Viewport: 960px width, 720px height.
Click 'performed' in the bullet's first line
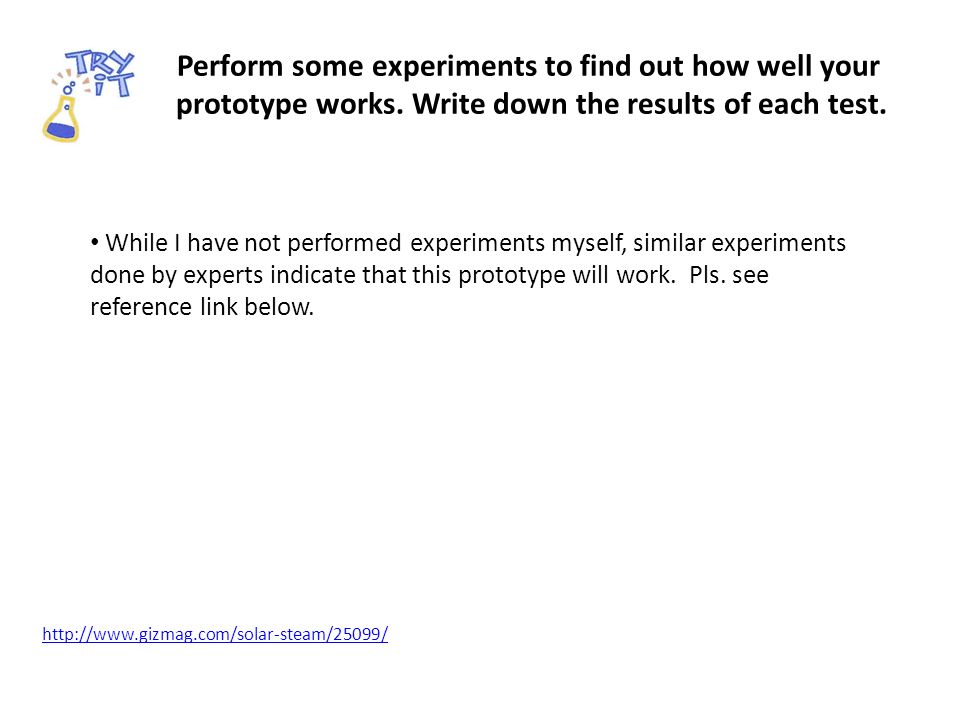click(344, 244)
